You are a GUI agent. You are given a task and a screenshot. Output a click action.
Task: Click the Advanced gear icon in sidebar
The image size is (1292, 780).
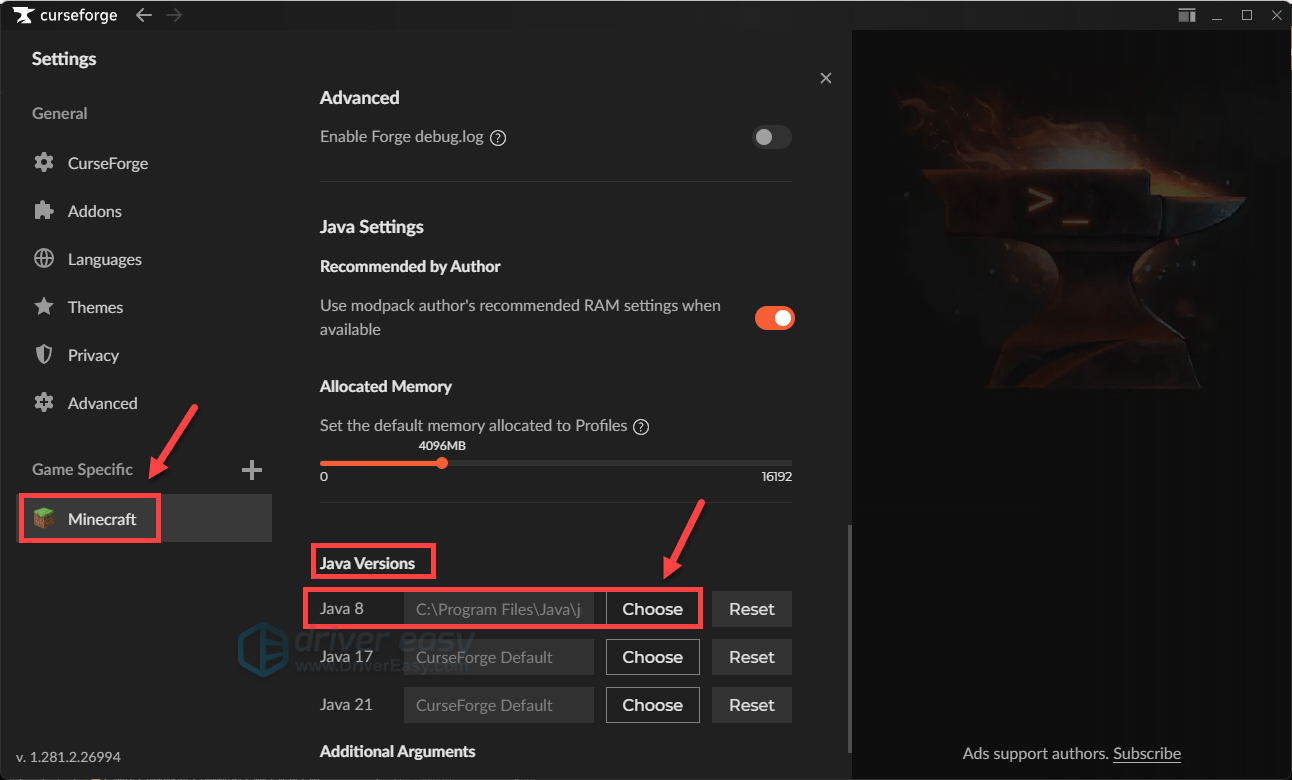pyautogui.click(x=44, y=402)
